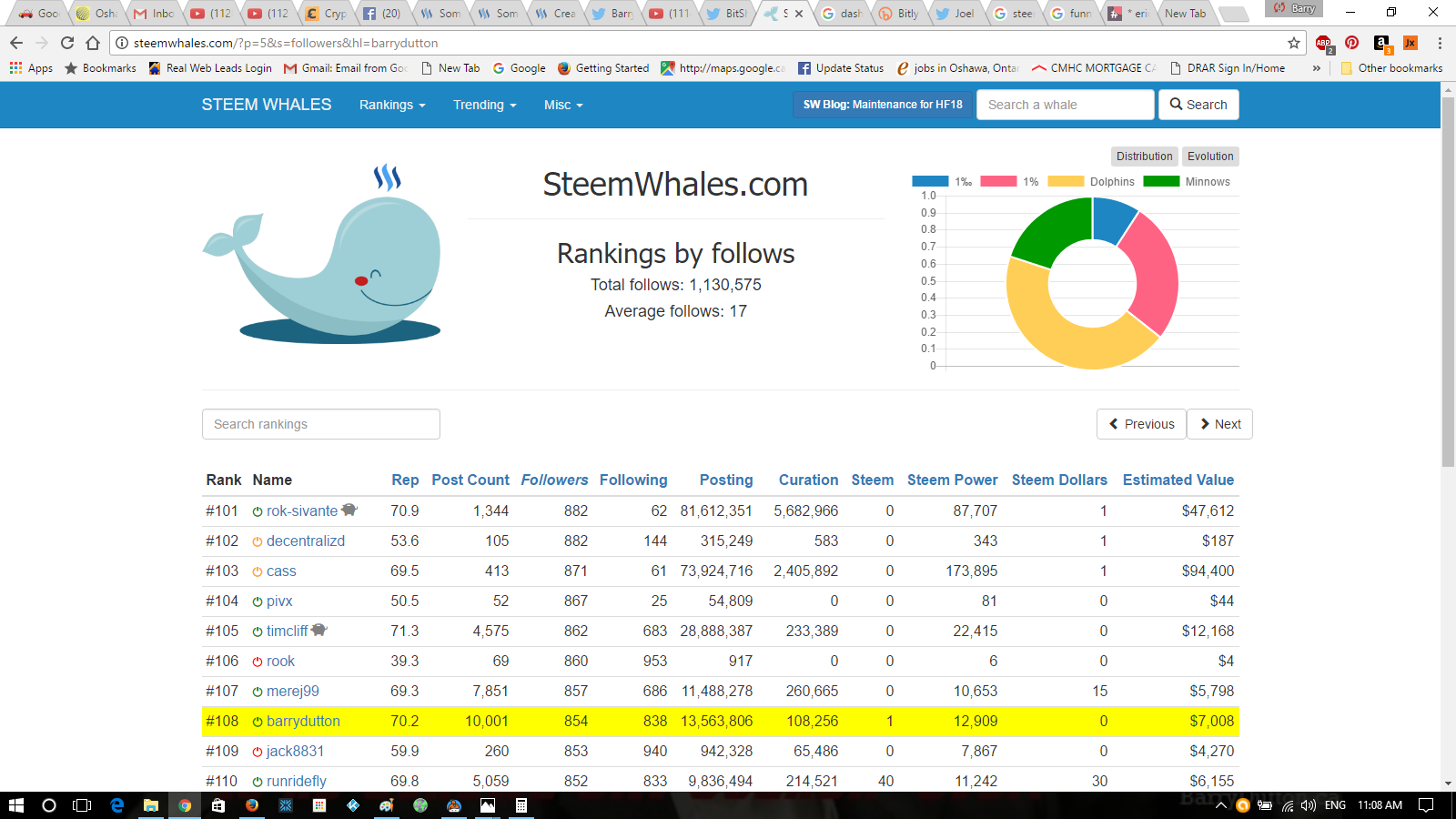
Task: Go to Previous rankings page
Action: pos(1141,424)
